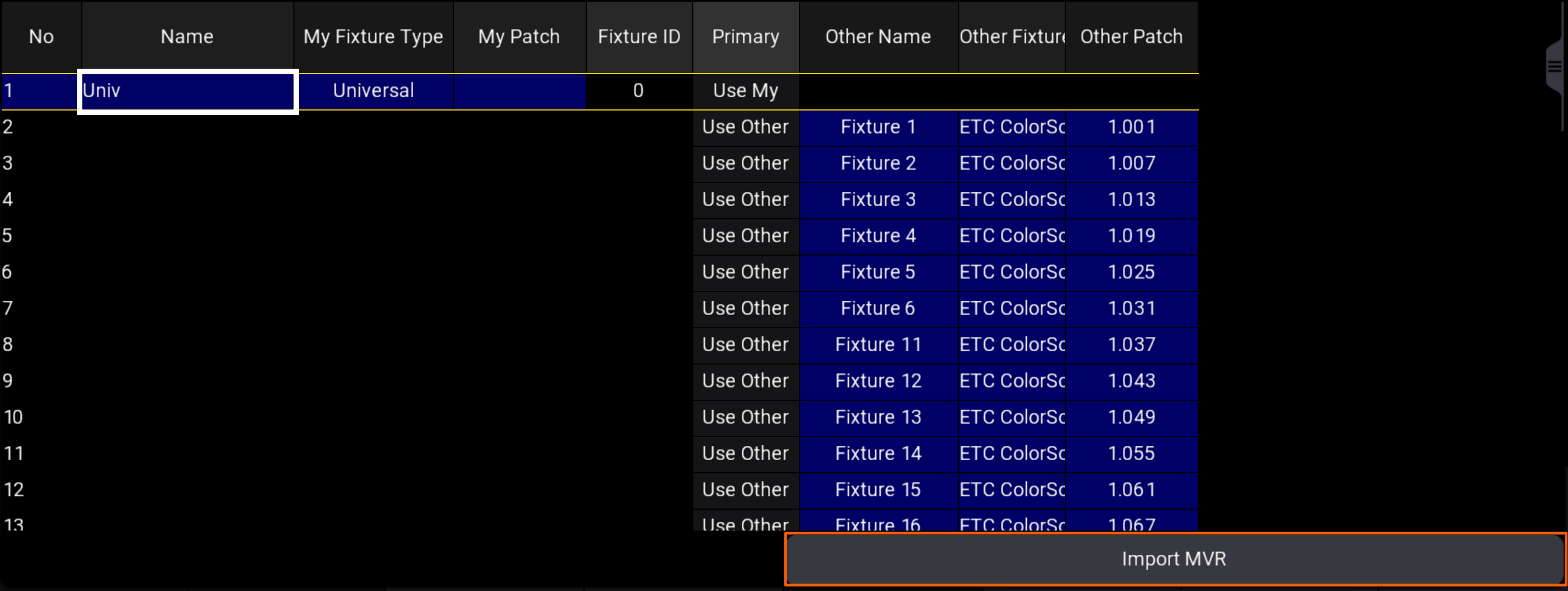Open ETC ColorSource cell in Fixture 14 row
Image resolution: width=1568 pixels, height=591 pixels.
coord(1011,454)
